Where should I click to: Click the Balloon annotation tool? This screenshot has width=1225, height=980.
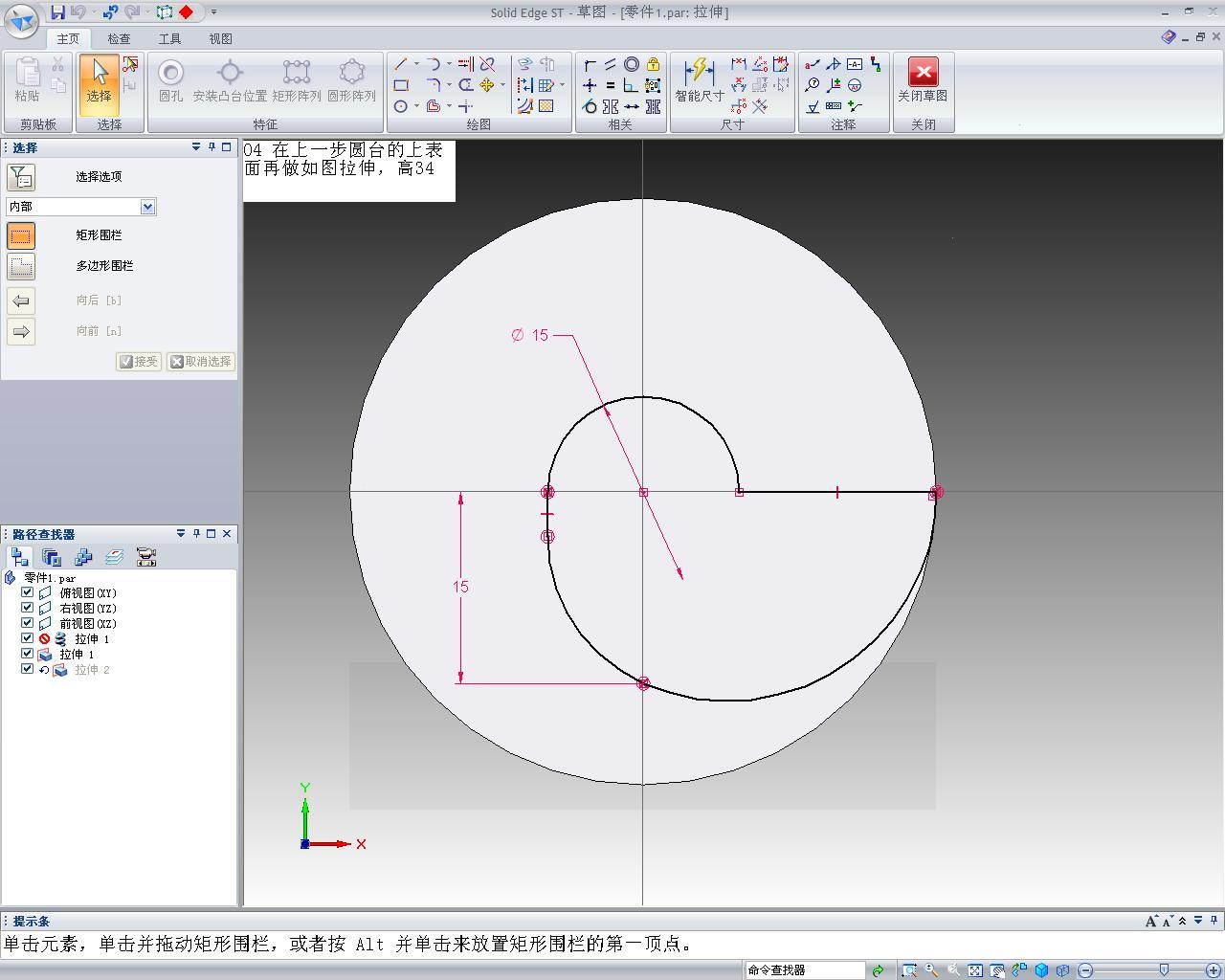click(813, 85)
